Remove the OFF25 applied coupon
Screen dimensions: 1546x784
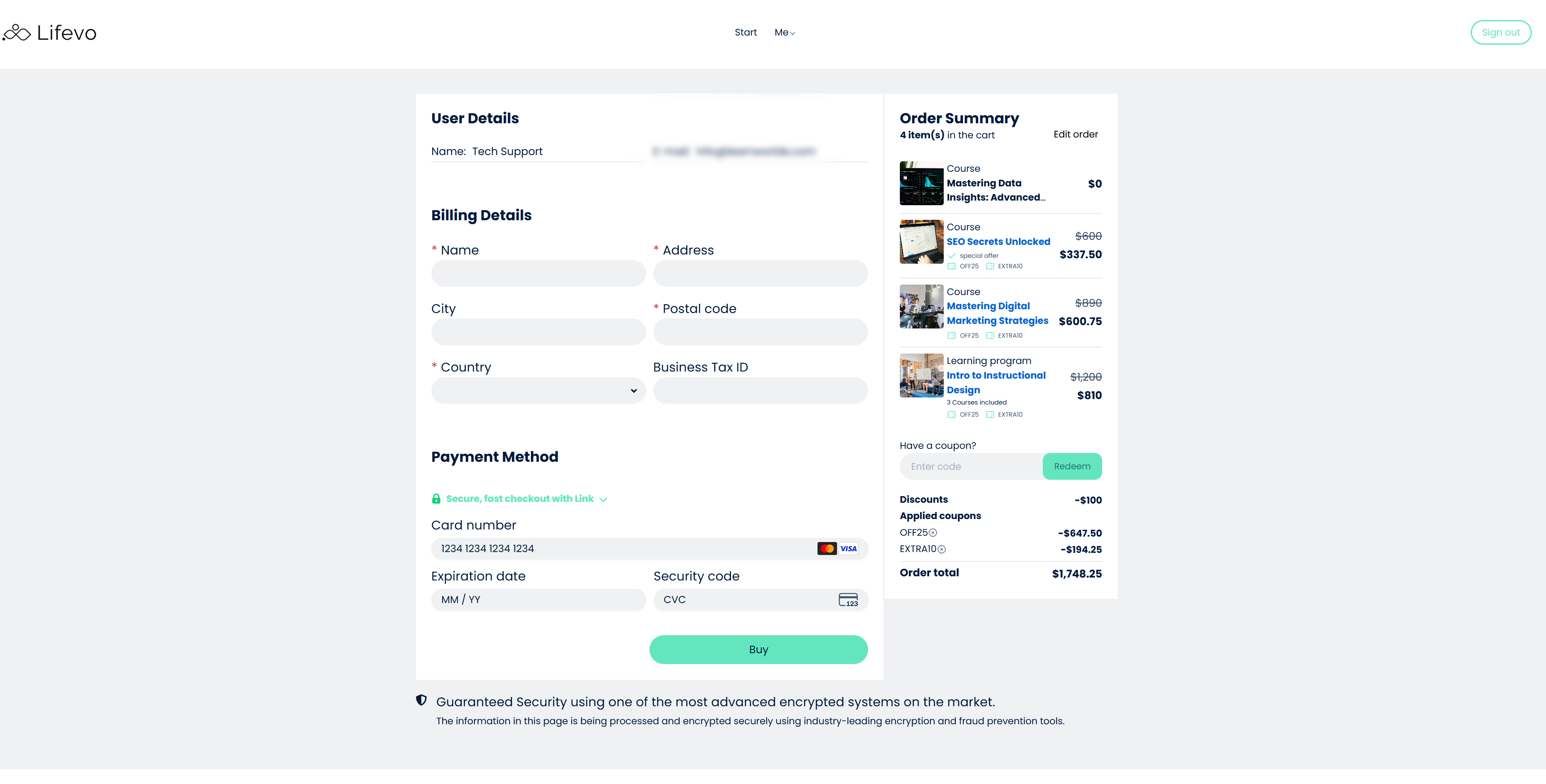pyautogui.click(x=932, y=532)
